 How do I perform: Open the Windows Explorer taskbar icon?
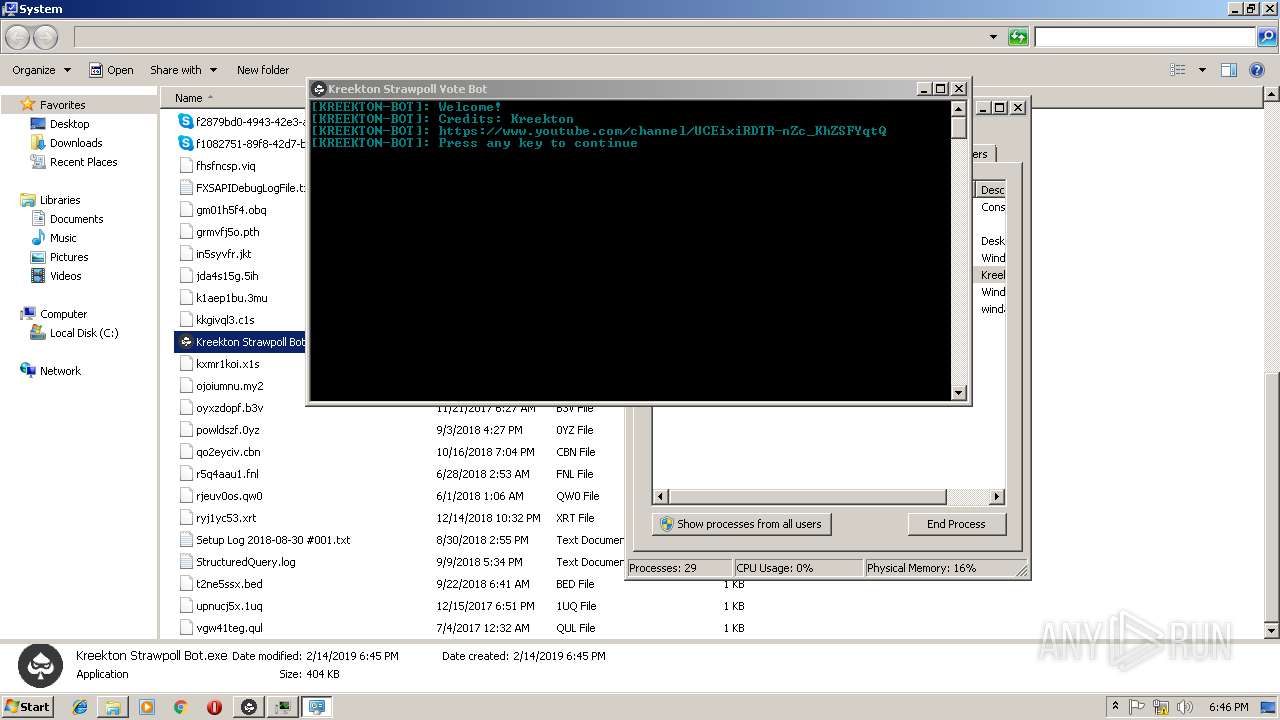coord(113,707)
